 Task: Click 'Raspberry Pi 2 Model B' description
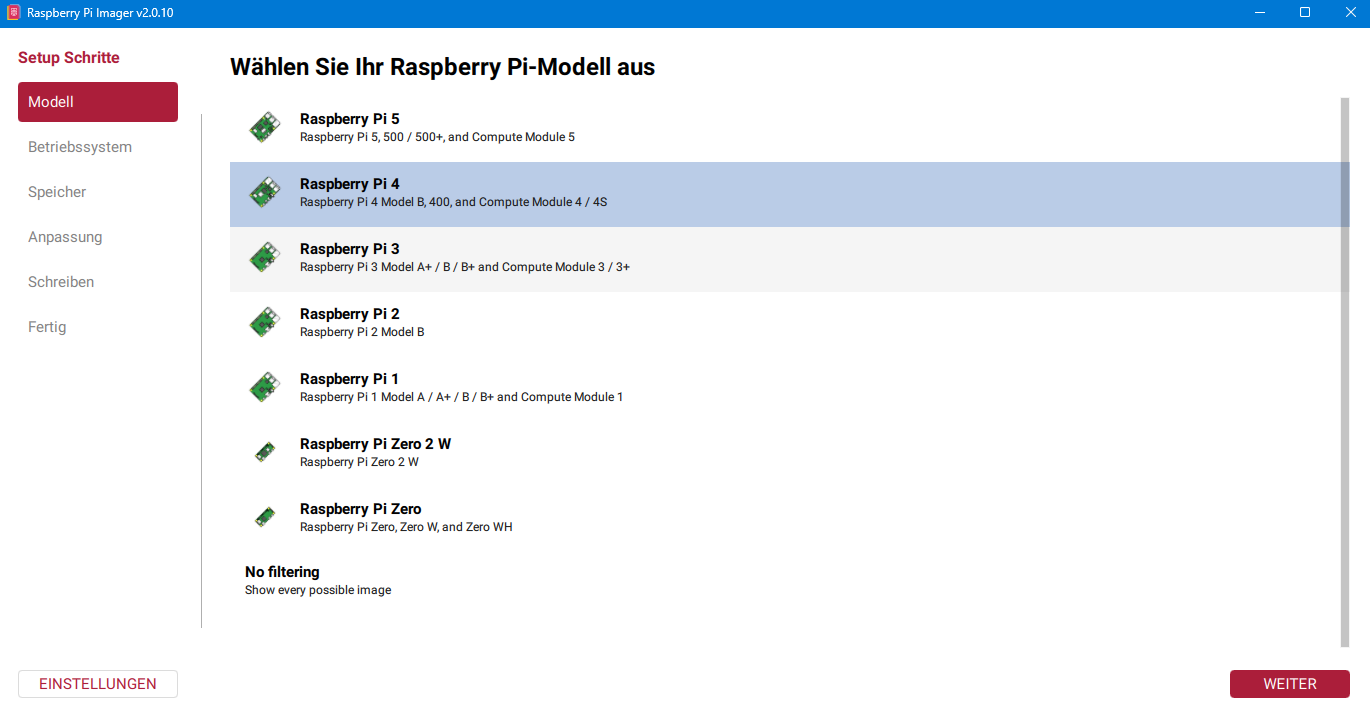(362, 332)
